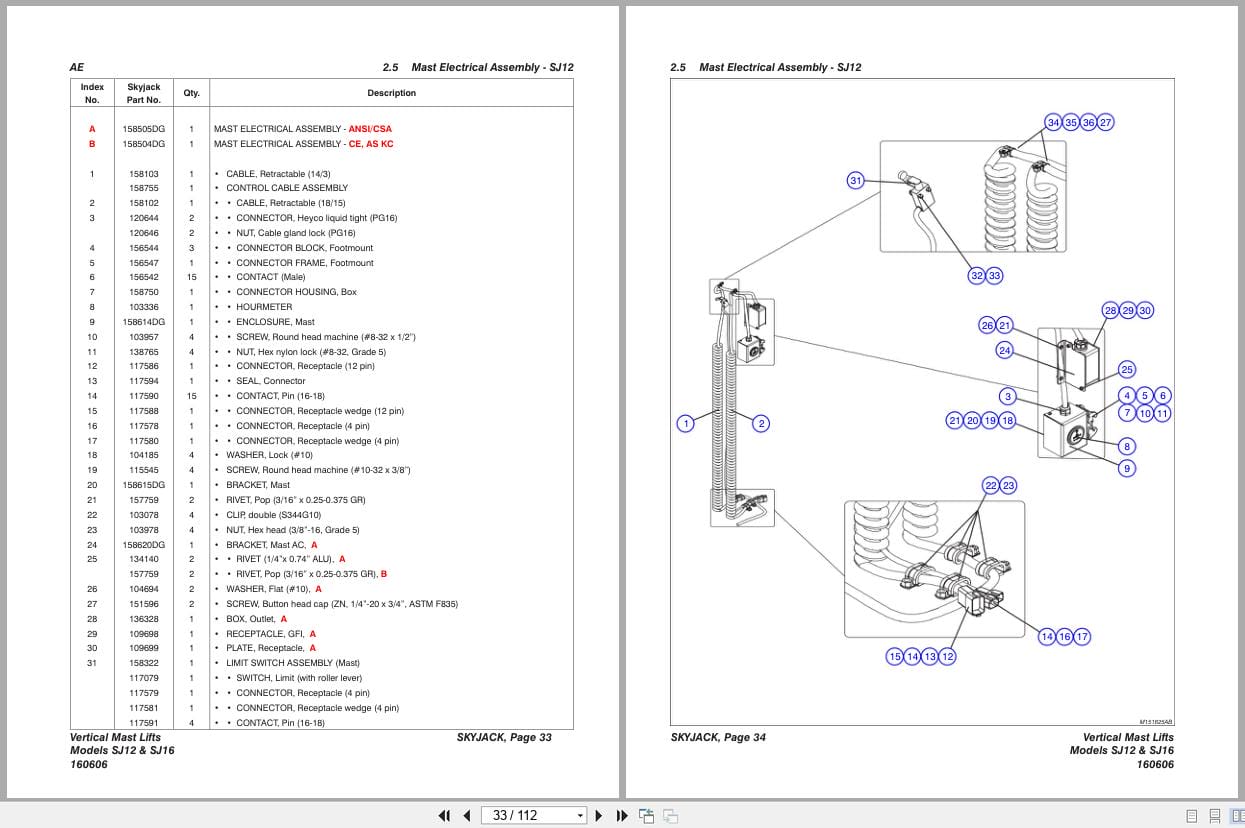This screenshot has width=1245, height=828.
Task: Click 'ANSI/CSA' red text
Action: coord(370,129)
